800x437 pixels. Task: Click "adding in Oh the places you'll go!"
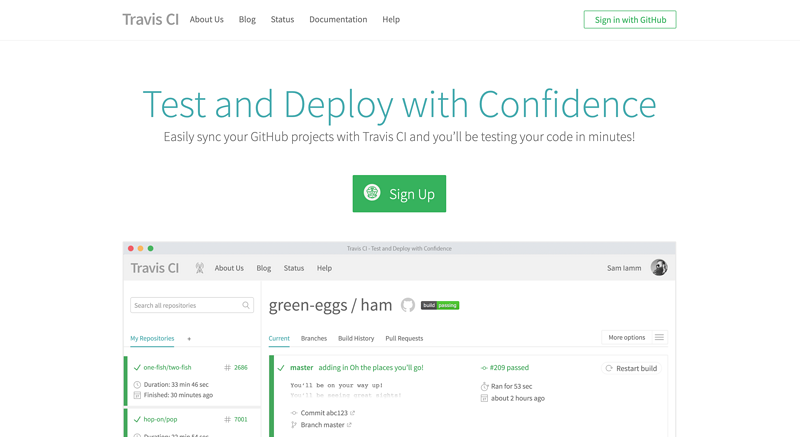[x=371, y=368]
